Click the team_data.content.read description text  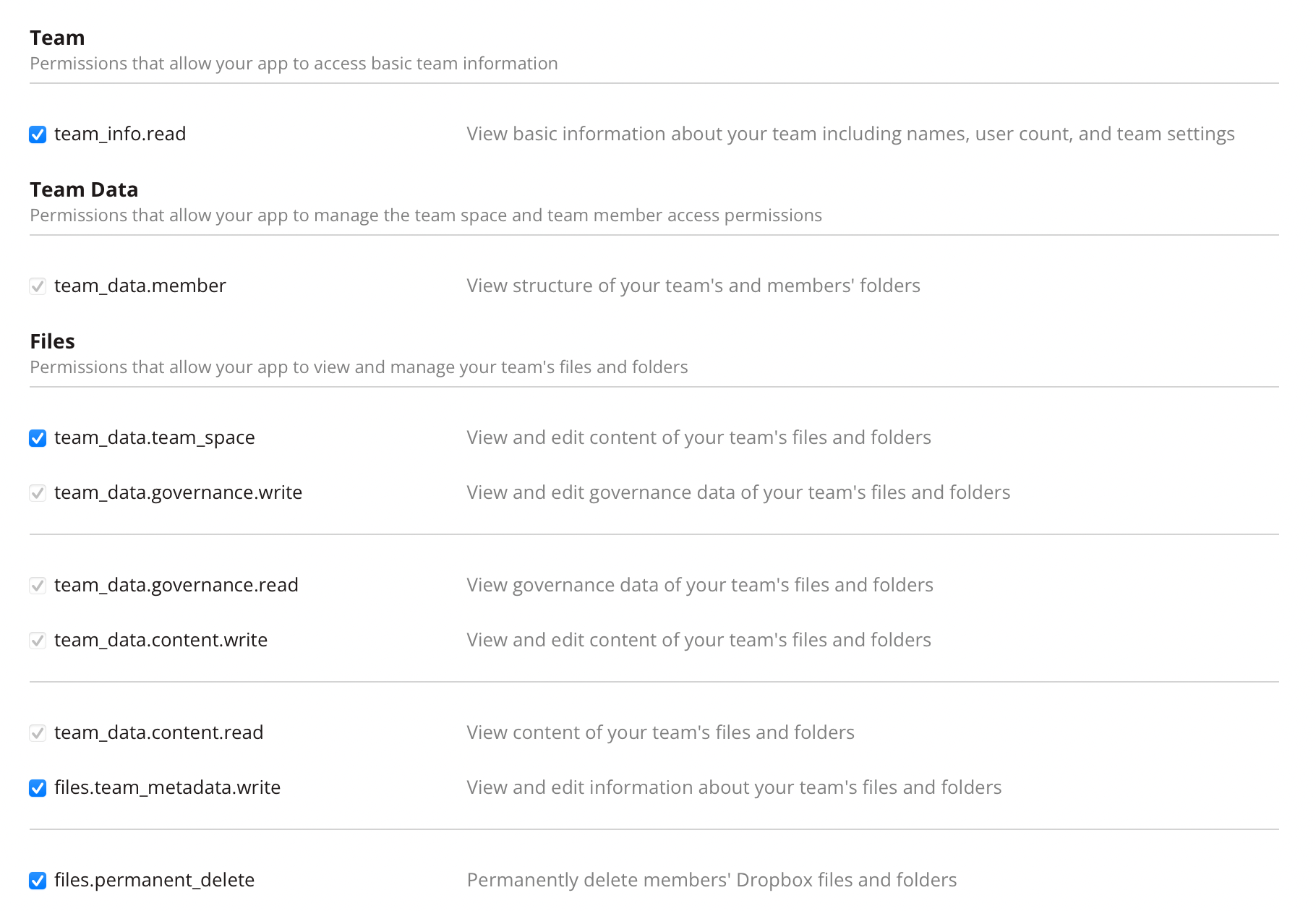coord(660,732)
